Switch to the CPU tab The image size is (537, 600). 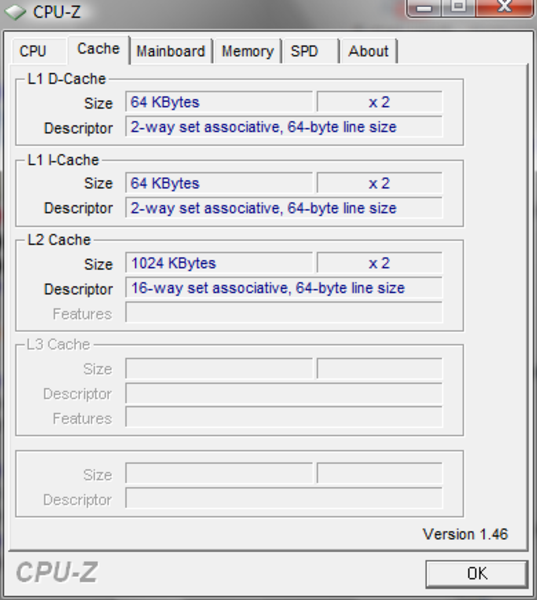pyautogui.click(x=38, y=51)
